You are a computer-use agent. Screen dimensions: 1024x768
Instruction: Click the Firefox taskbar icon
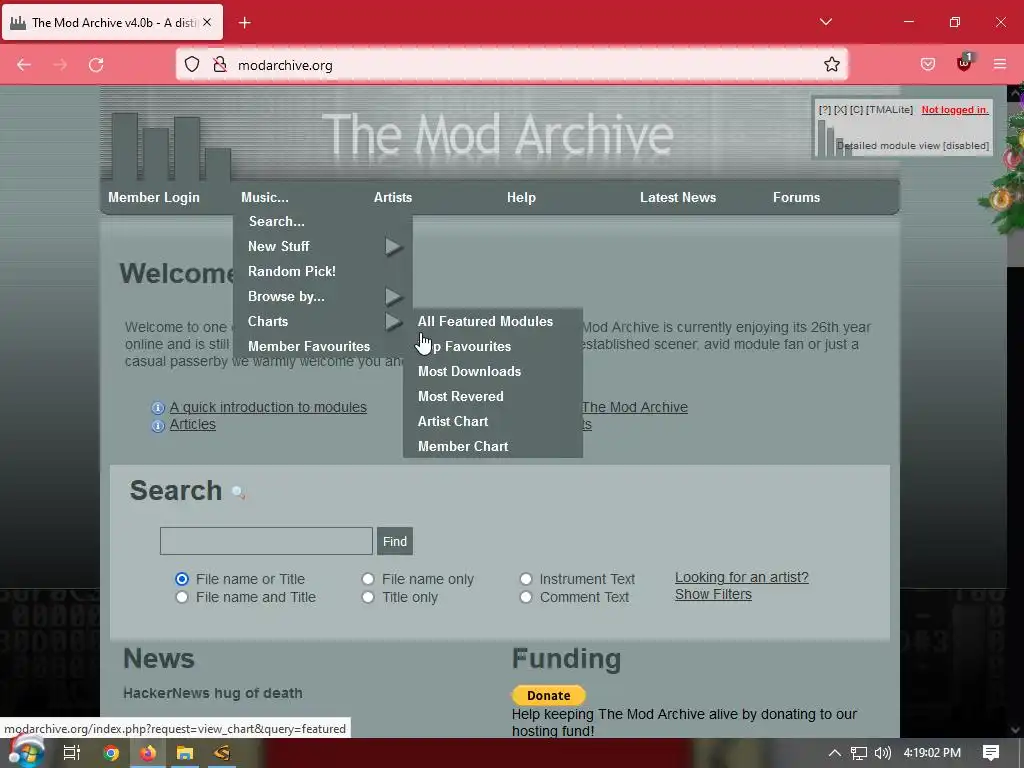pos(148,753)
